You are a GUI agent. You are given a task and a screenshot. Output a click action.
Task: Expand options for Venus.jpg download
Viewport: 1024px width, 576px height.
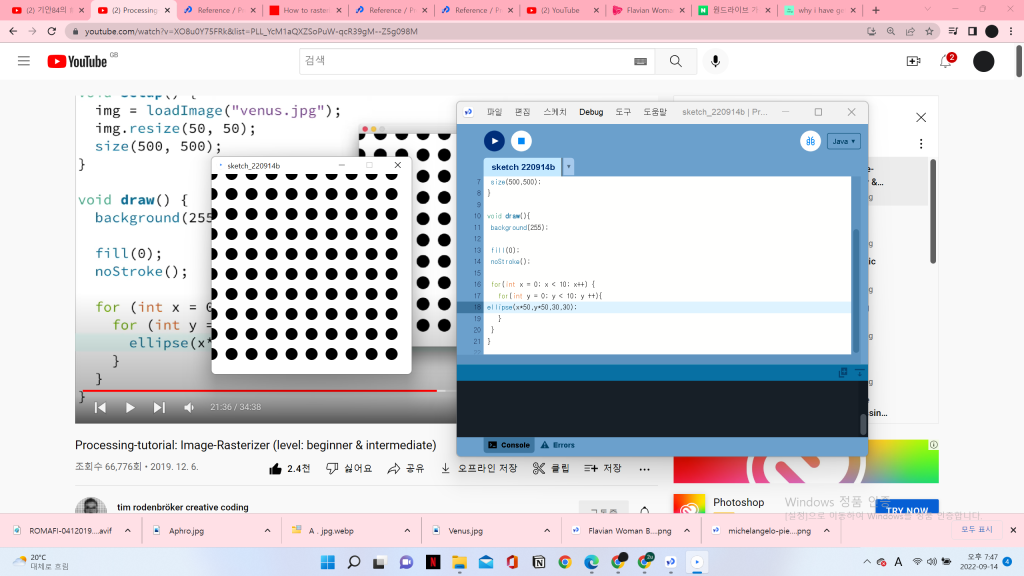click(x=547, y=531)
